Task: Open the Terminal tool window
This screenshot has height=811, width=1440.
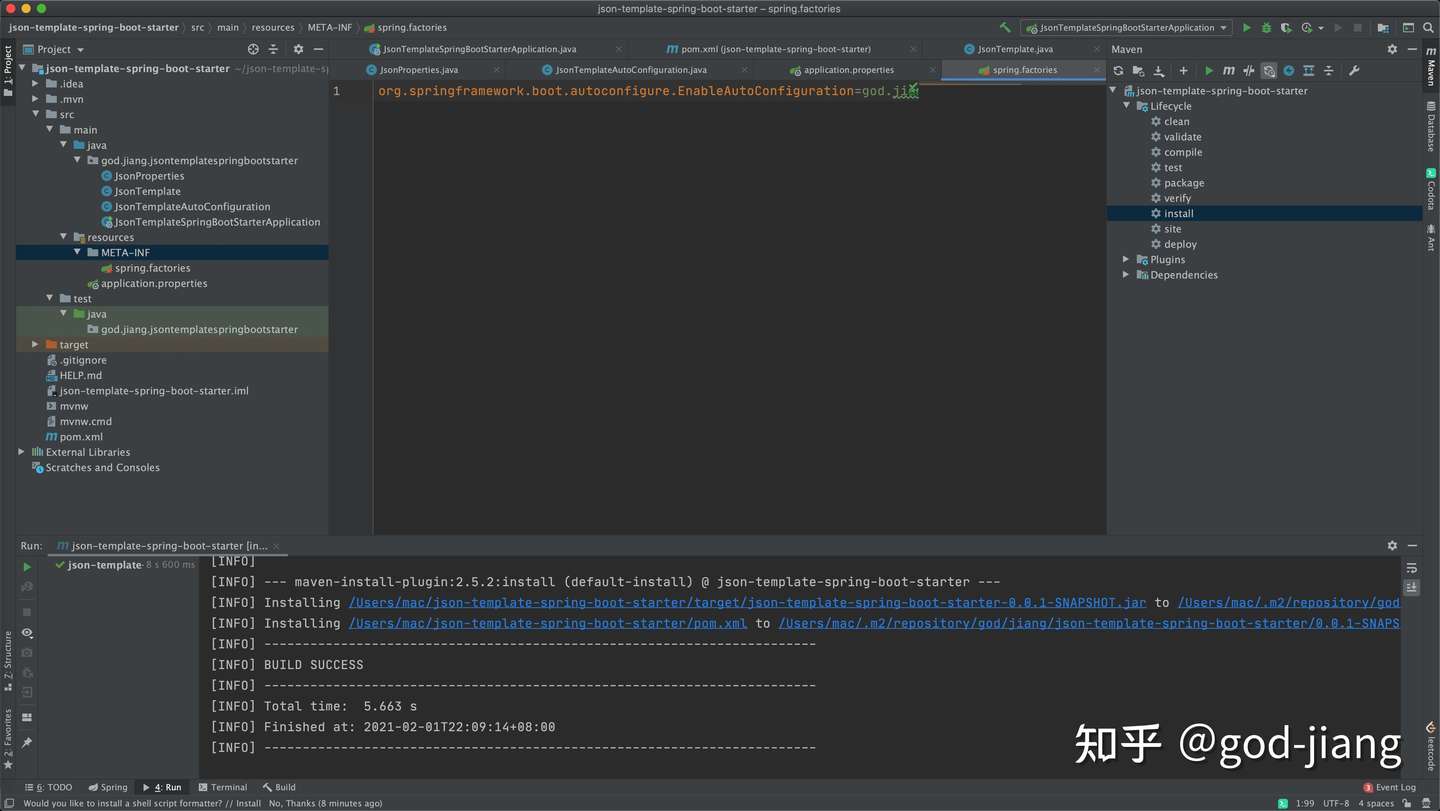Action: coord(221,788)
